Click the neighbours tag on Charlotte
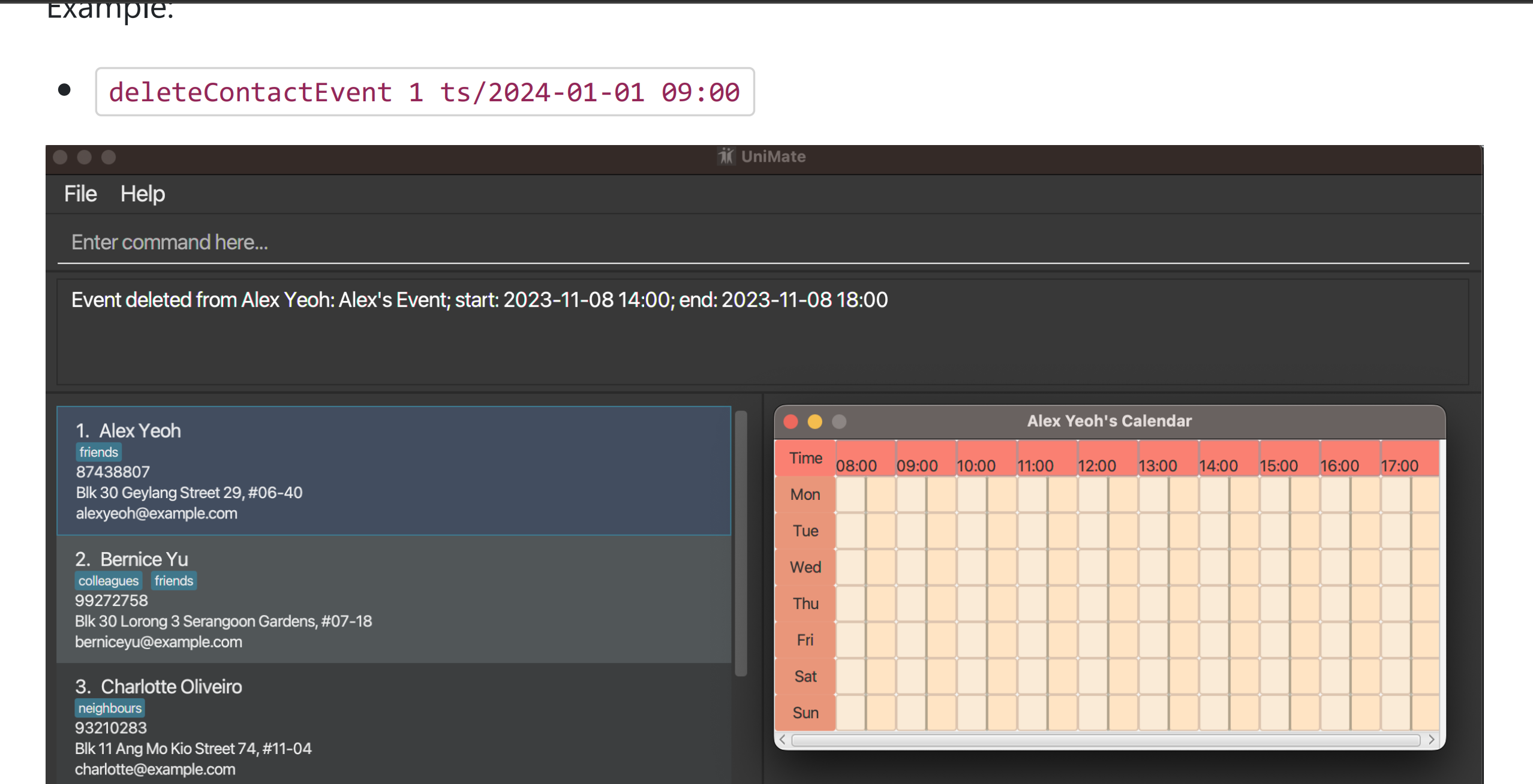Viewport: 1533px width, 784px height. [110, 708]
